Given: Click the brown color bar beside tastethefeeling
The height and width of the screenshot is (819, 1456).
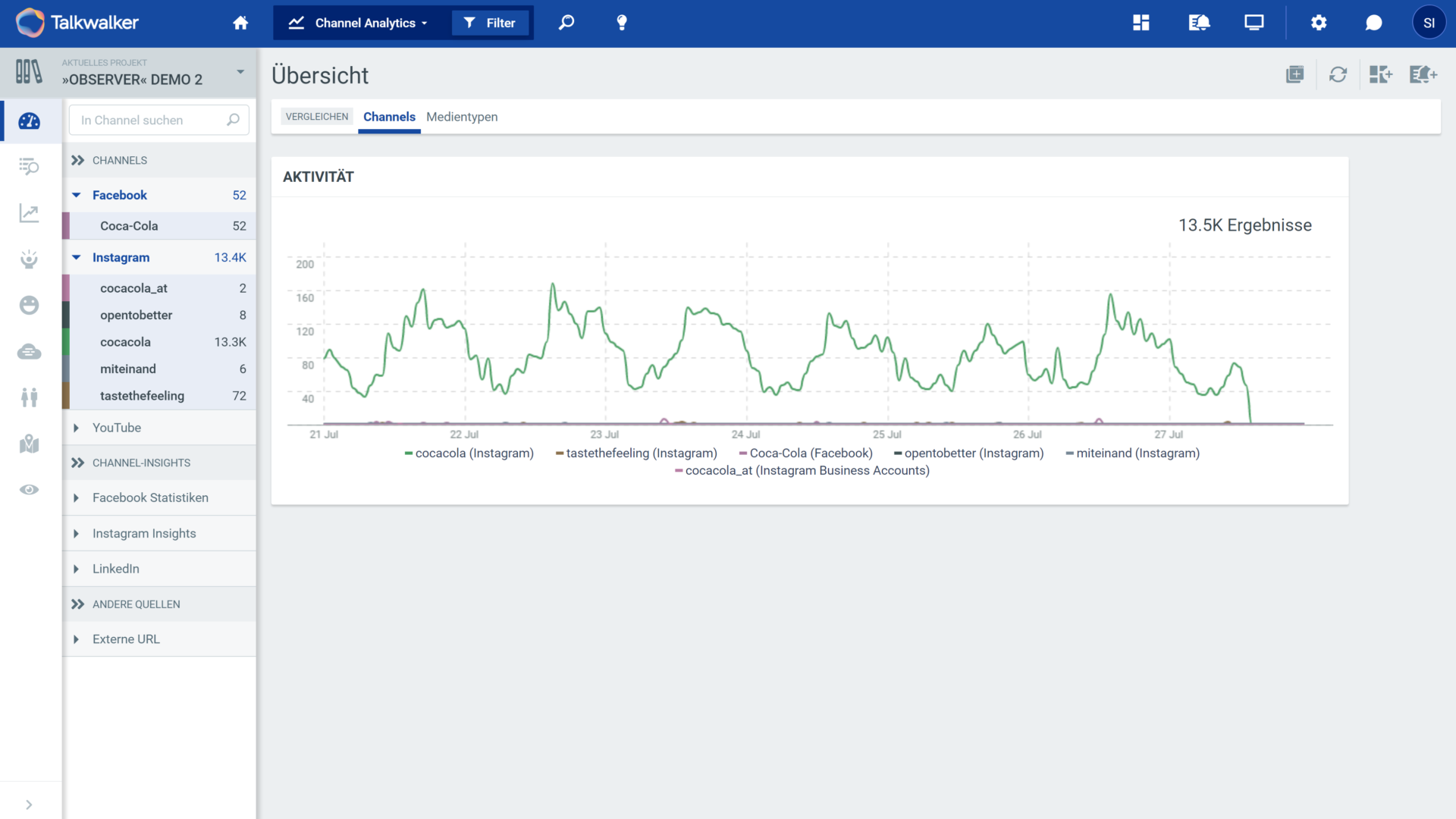Looking at the screenshot, I should 66,396.
